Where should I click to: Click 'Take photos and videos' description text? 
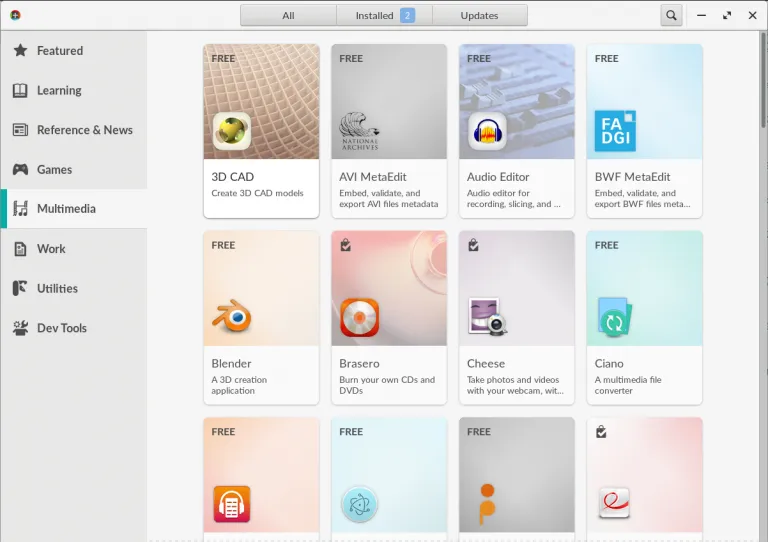point(513,379)
